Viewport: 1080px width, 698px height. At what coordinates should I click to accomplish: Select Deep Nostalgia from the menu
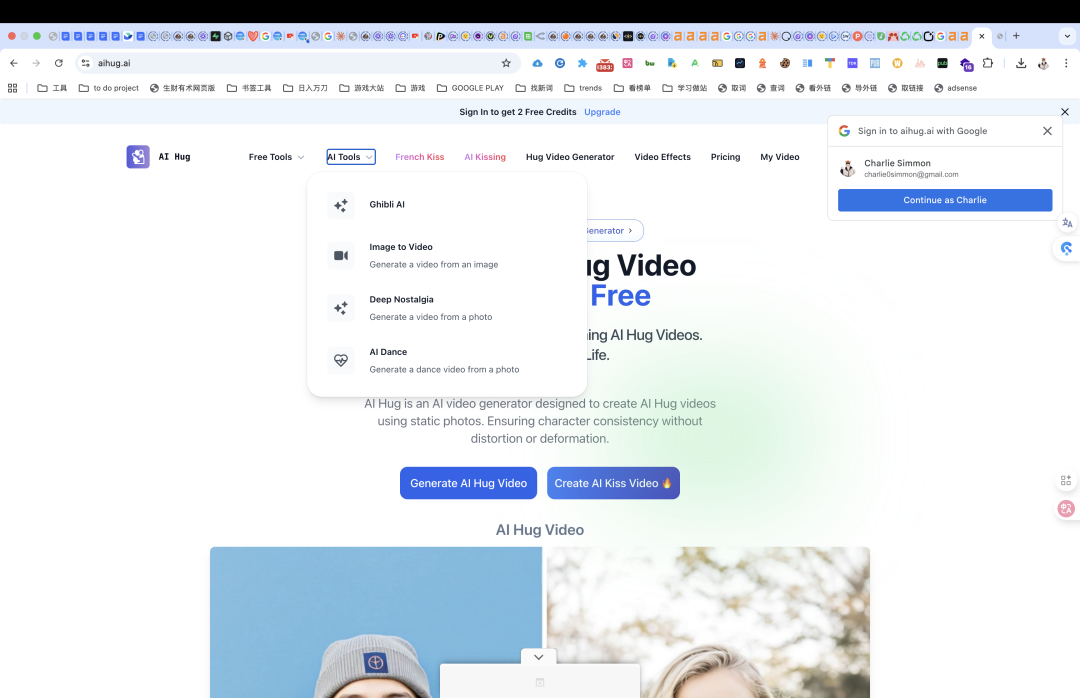pyautogui.click(x=447, y=308)
